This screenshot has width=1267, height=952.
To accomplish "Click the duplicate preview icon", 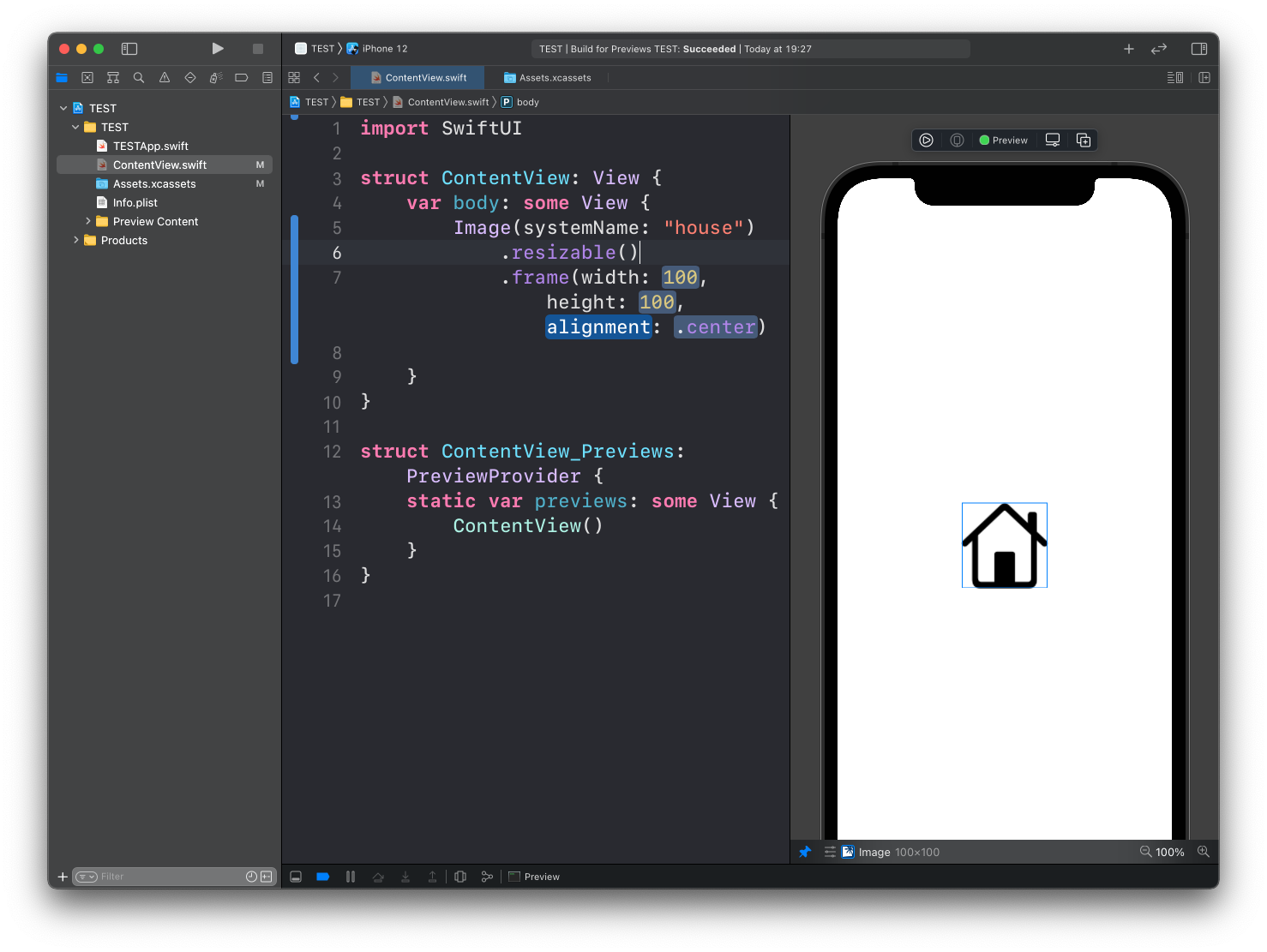I will click(1084, 140).
